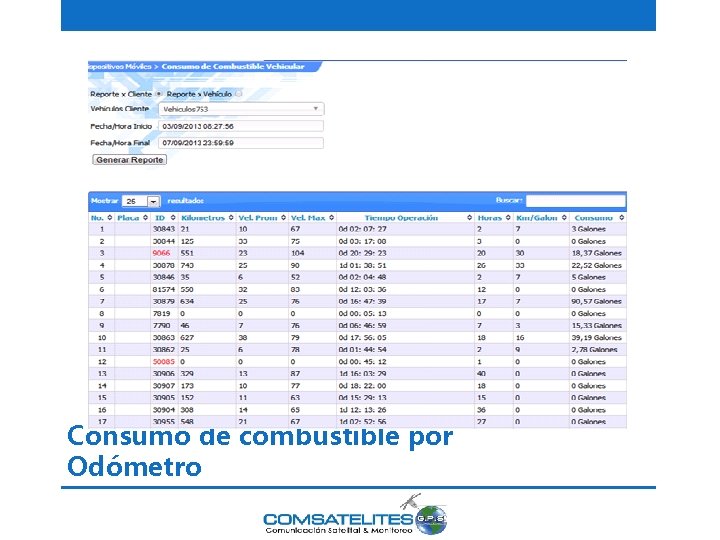Sort by the Placa column arrows
The width and height of the screenshot is (720, 540).
(146, 218)
